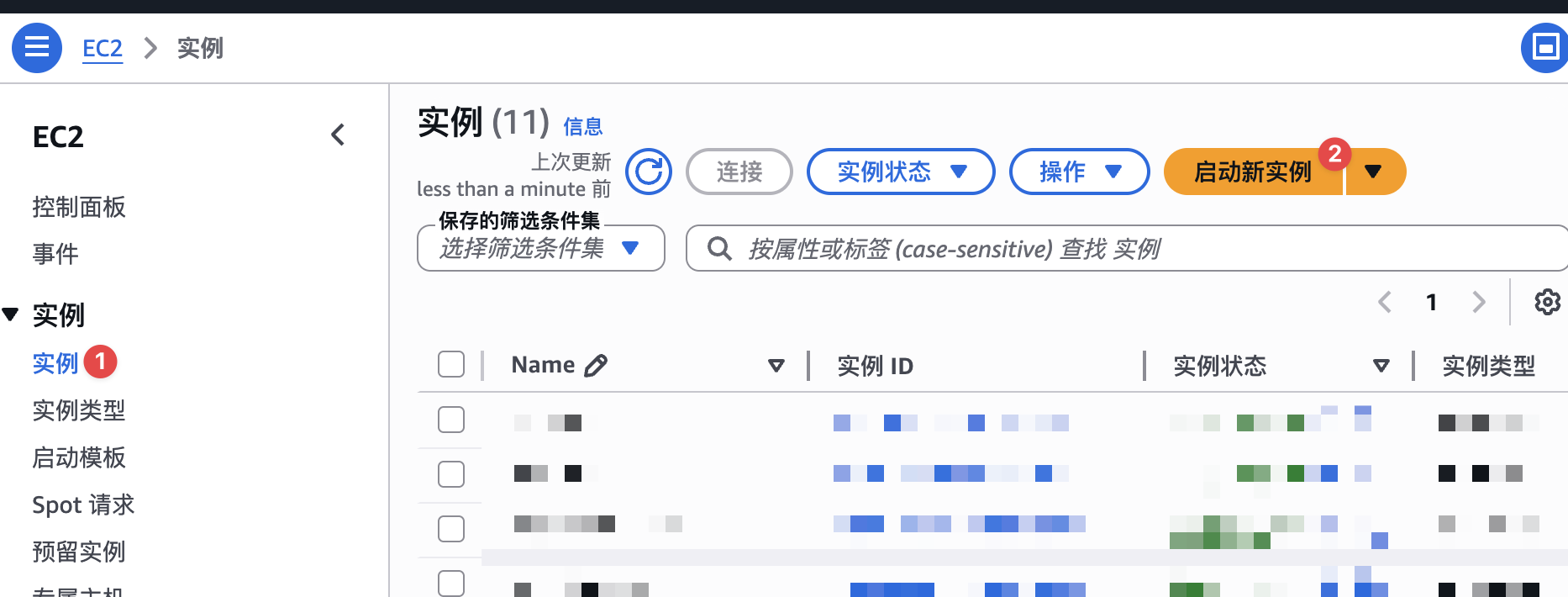Screen dimensions: 1568x597
Task: Collapse the EC2 sidebar with the chevron
Action: [x=338, y=135]
